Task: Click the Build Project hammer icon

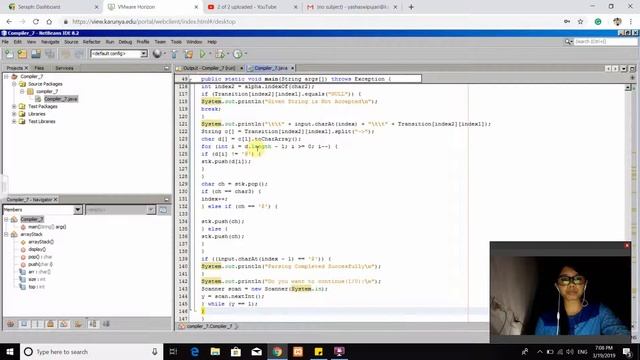Action: 174,53
